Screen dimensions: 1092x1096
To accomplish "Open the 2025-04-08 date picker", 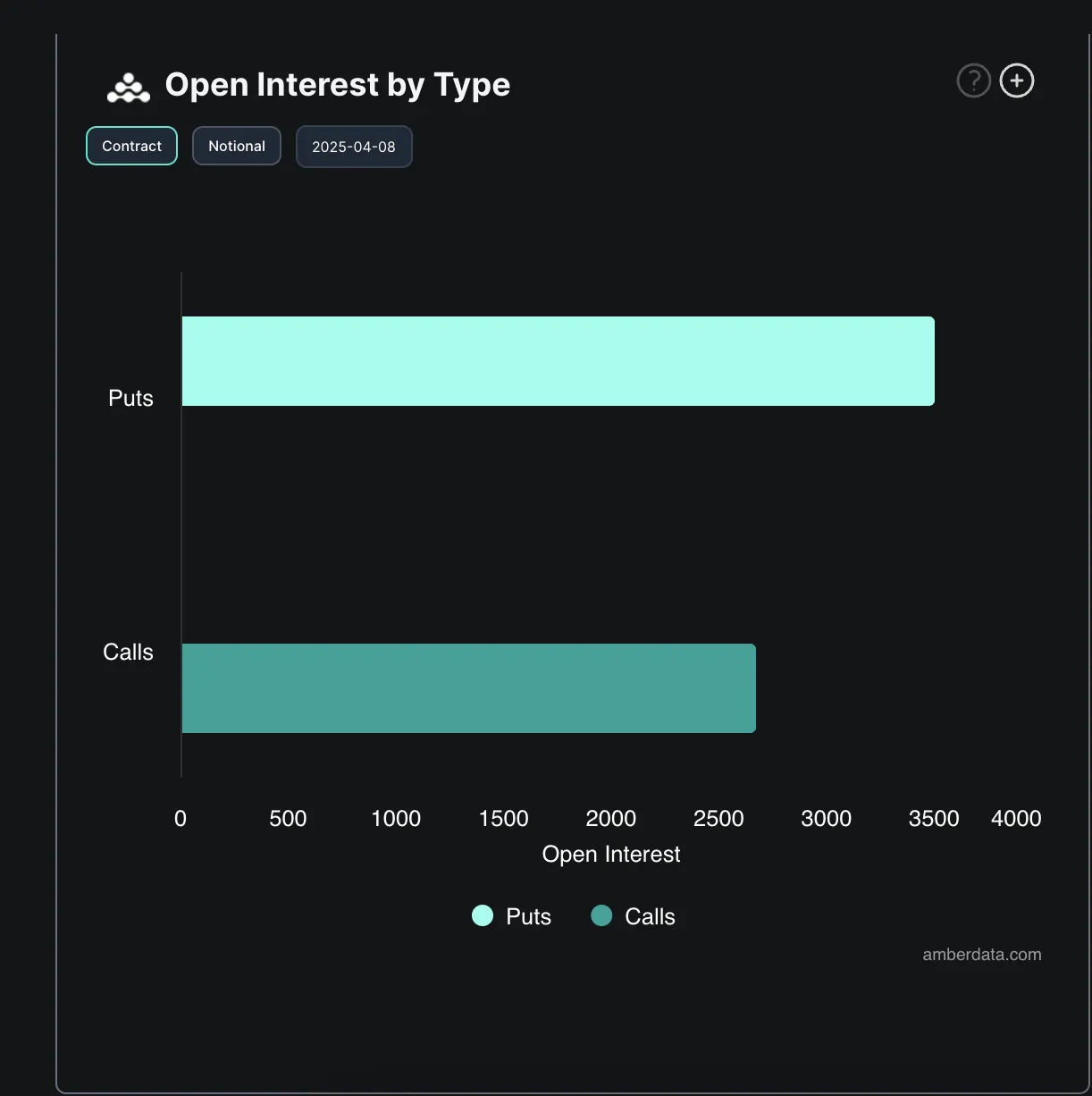I will click(x=354, y=146).
